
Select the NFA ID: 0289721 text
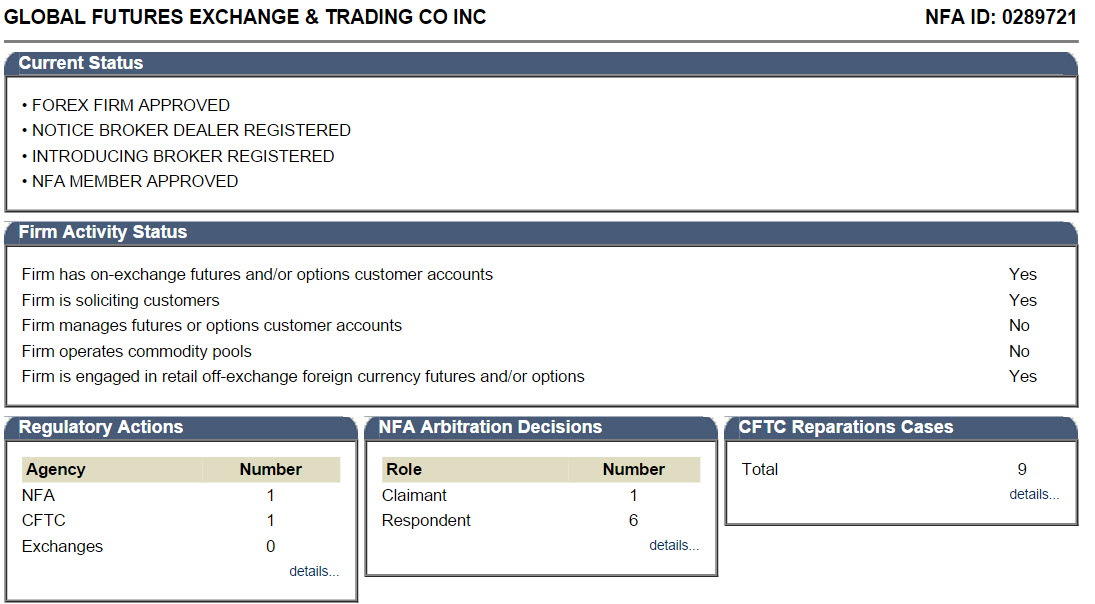(x=1001, y=17)
